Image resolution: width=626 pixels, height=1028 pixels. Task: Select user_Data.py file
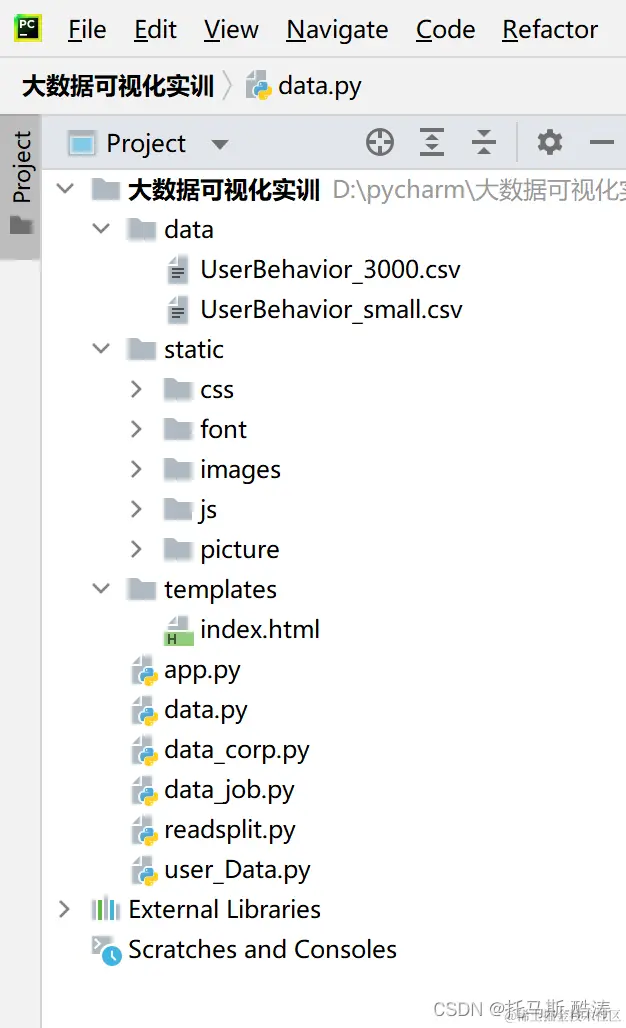click(x=237, y=871)
